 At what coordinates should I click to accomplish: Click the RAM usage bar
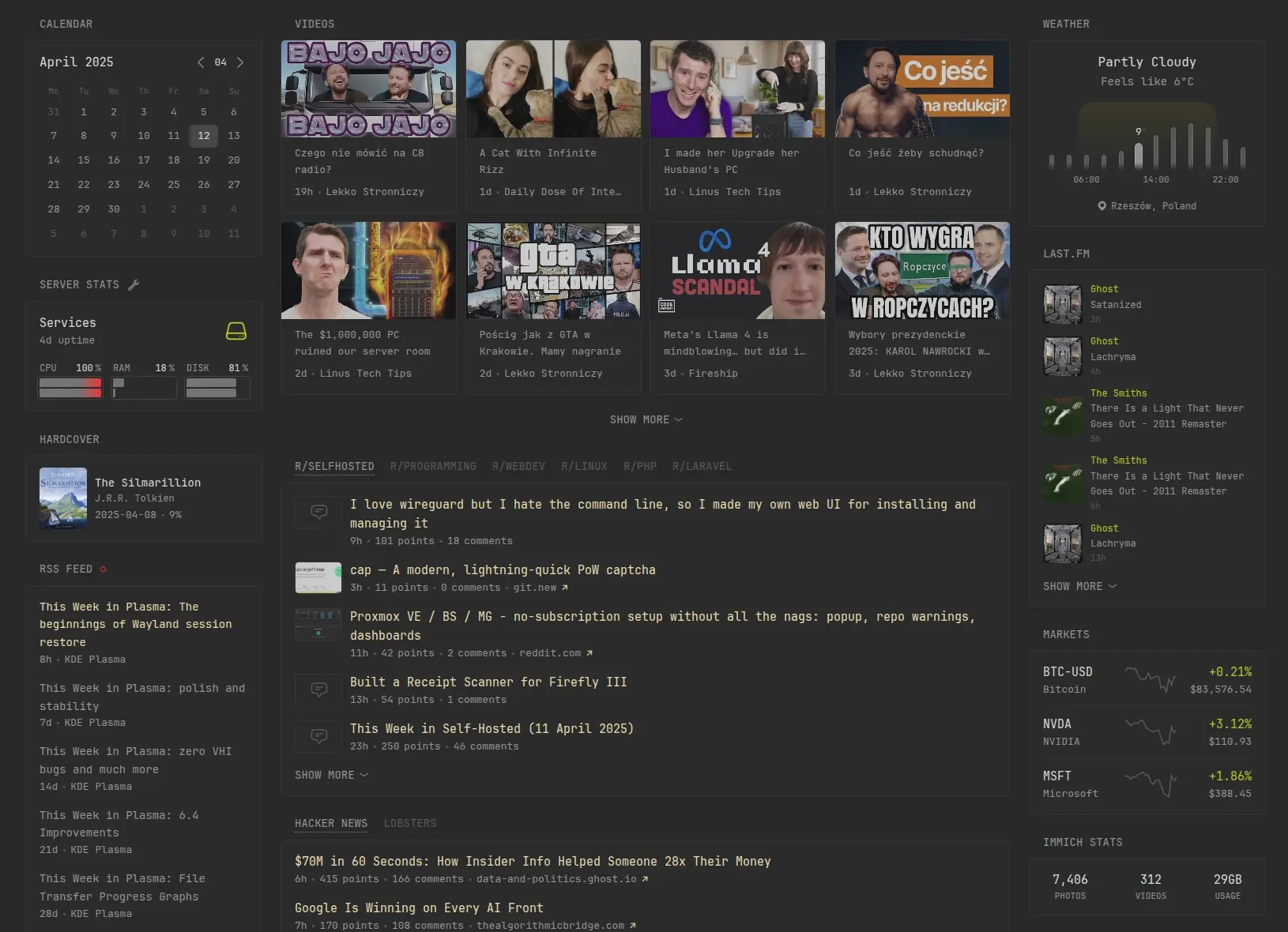tap(144, 388)
